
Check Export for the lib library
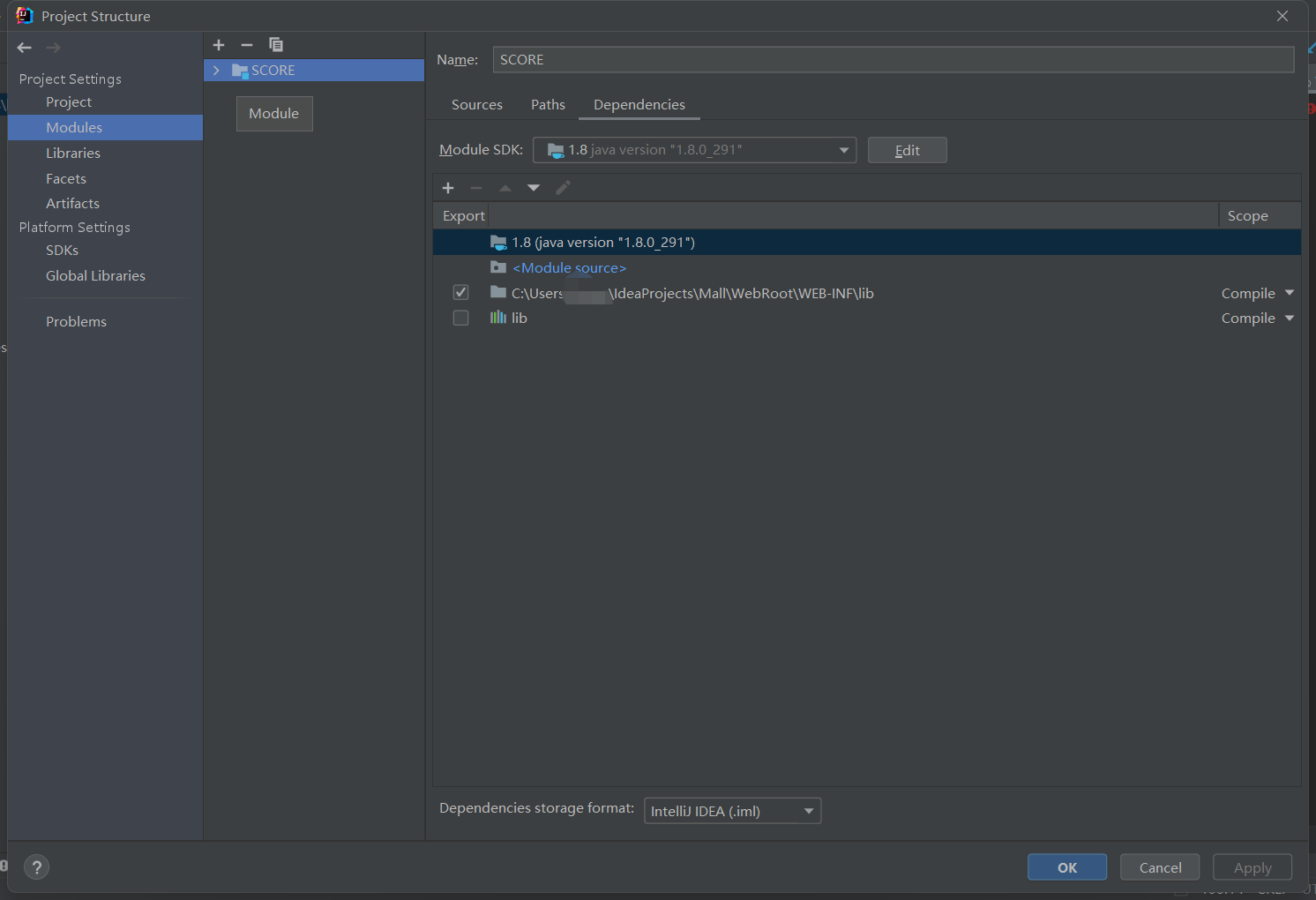tap(460, 318)
